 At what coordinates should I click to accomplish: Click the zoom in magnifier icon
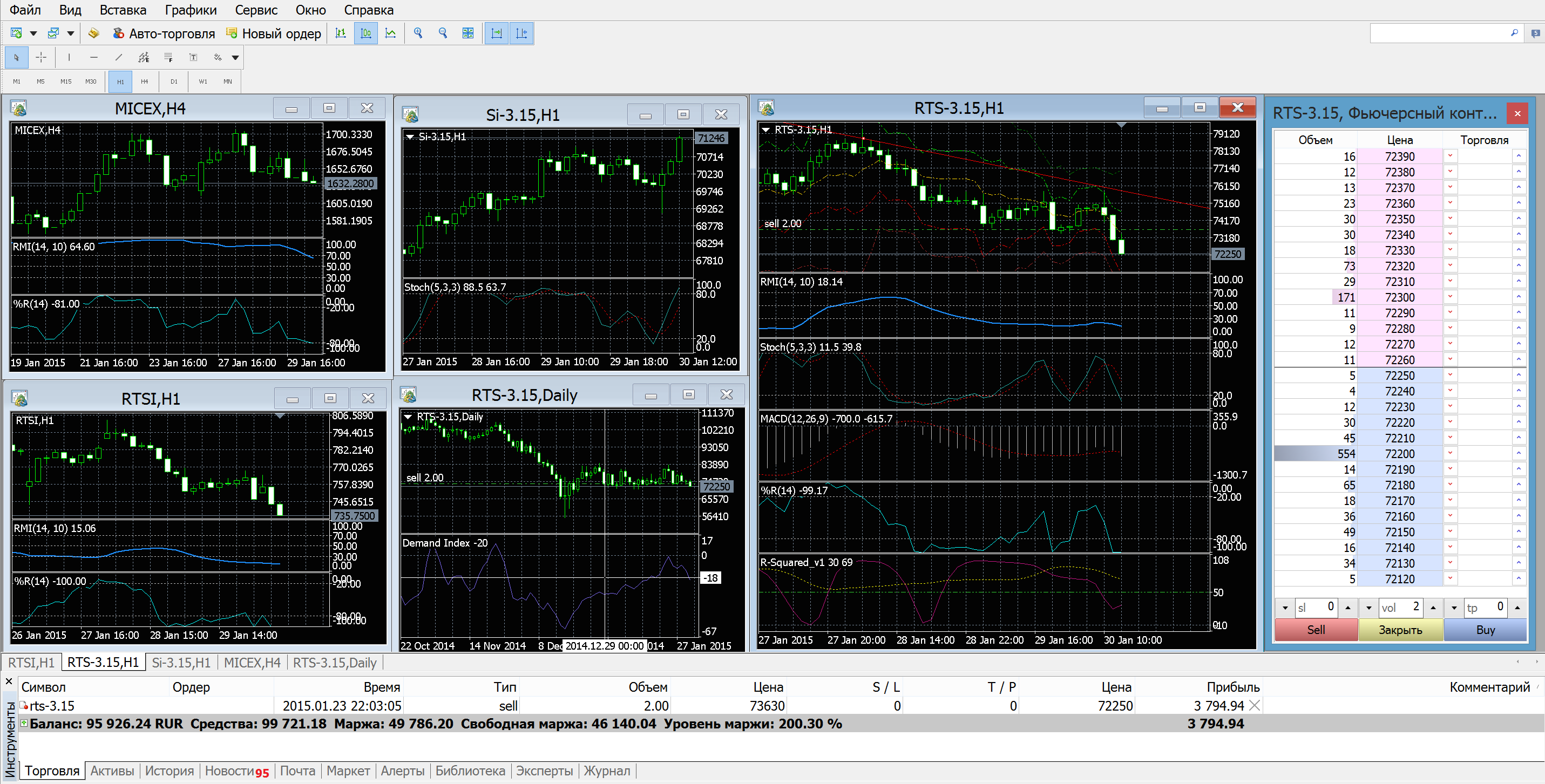click(x=418, y=33)
